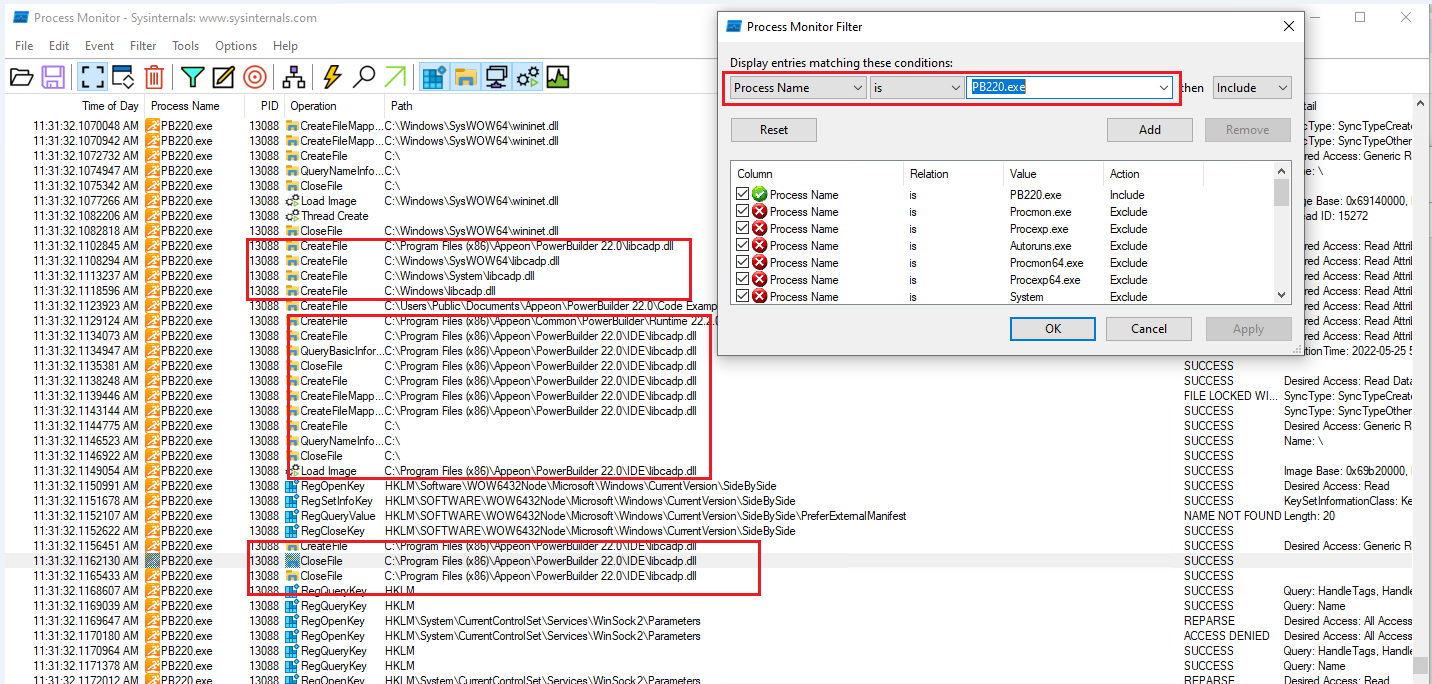Open the PB220.exe value combo box arrow
Screen dimensions: 1432x684
[x=1164, y=88]
